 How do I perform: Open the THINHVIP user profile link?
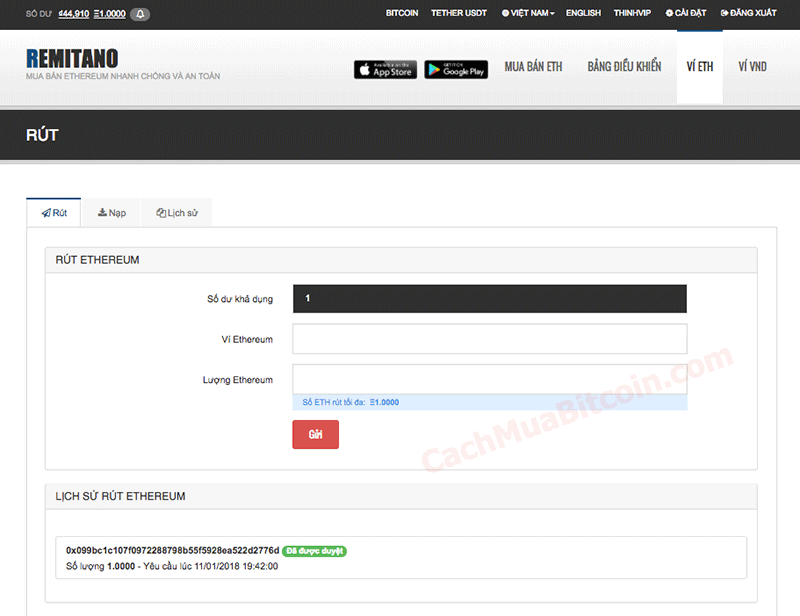click(632, 13)
